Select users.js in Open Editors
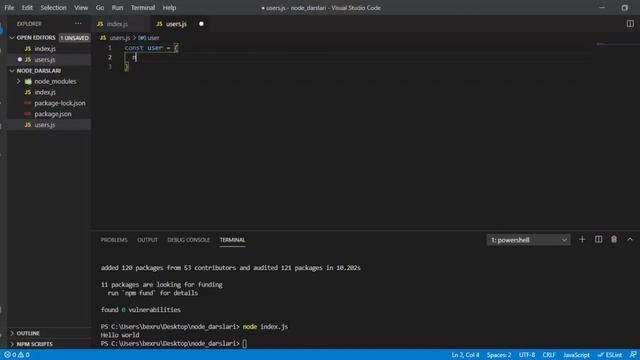The width and height of the screenshot is (640, 360). (x=49, y=60)
